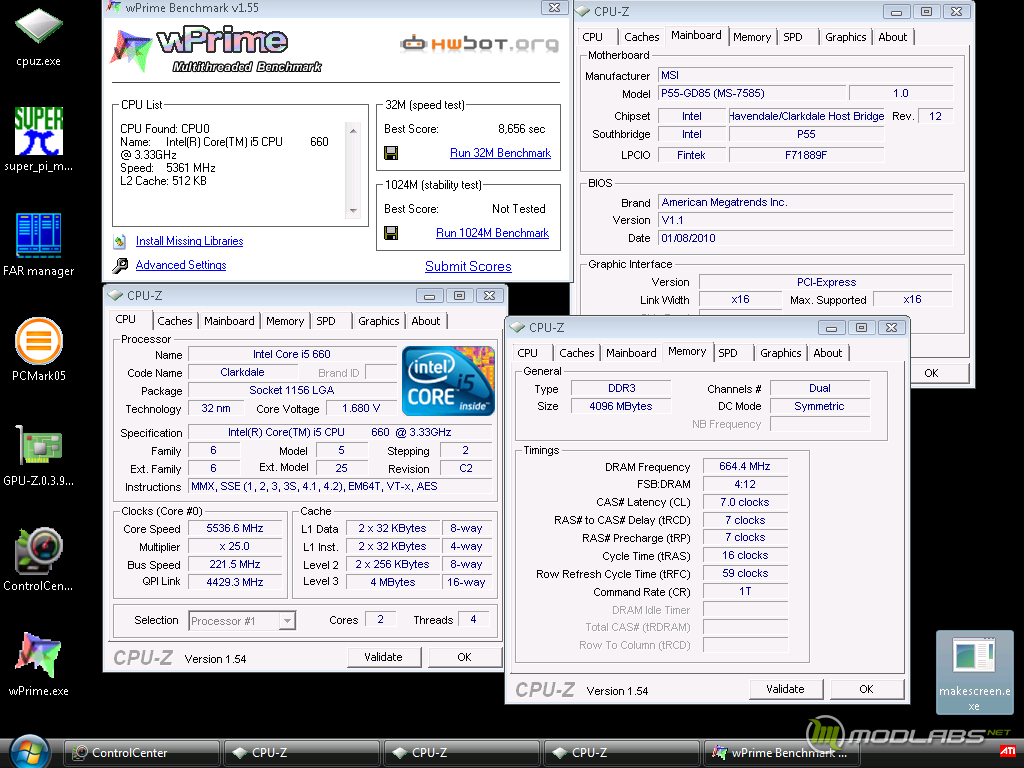Click the first CPU-Z taskbar button
The height and width of the screenshot is (768, 1024).
click(x=301, y=753)
